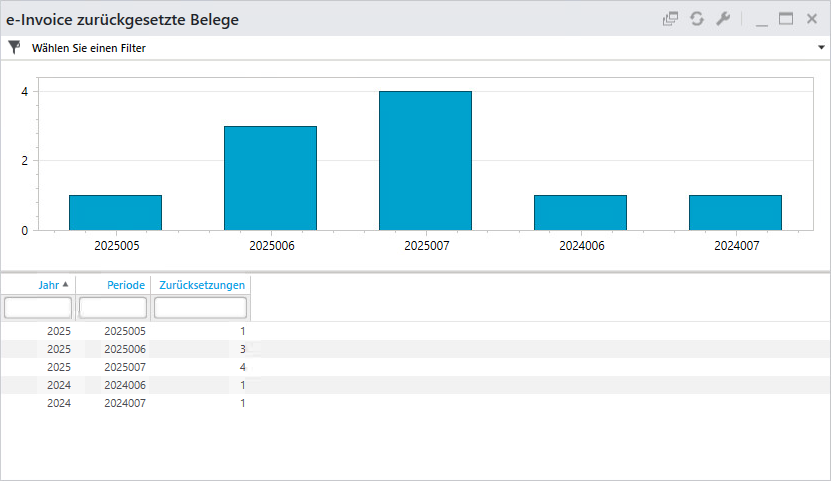The width and height of the screenshot is (831, 481).
Task: Click the Zurücksetzungen column header
Action: [202, 285]
